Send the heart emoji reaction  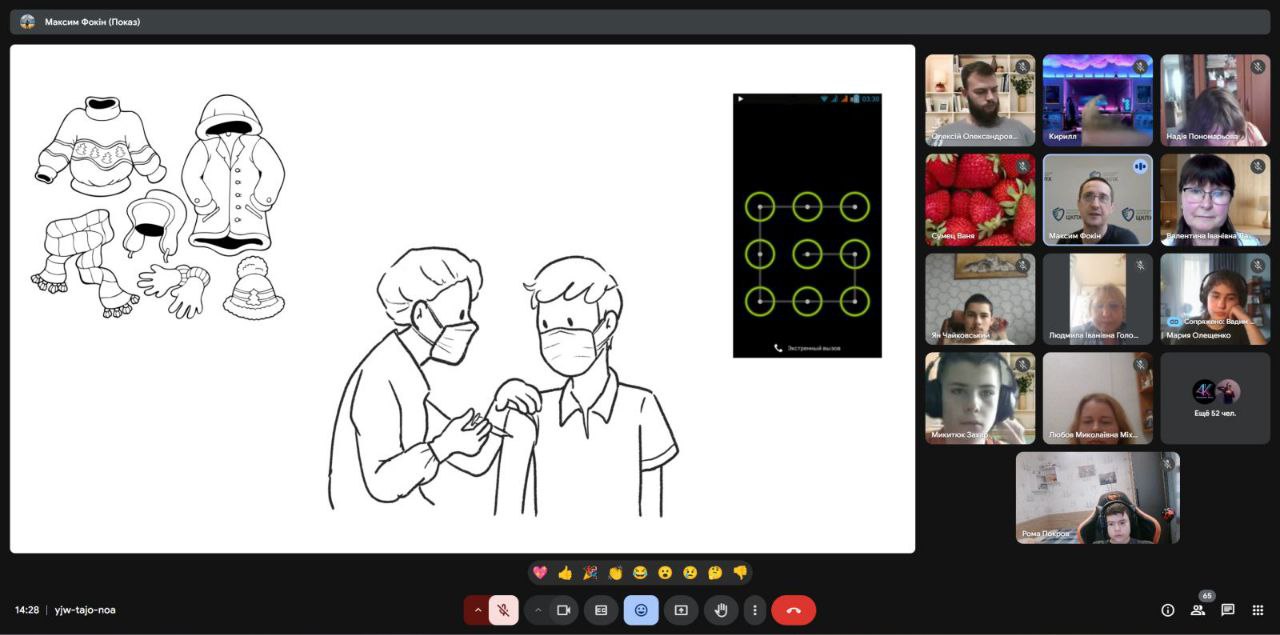540,573
